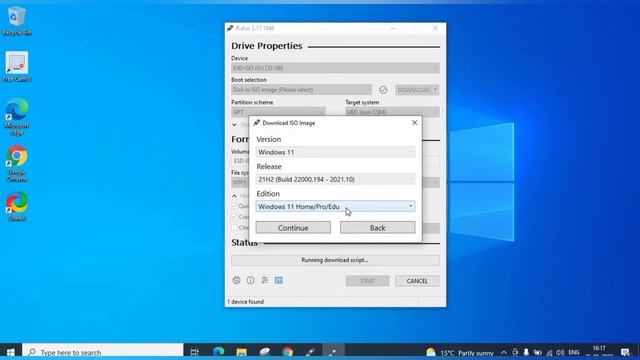The image size is (640, 360).
Task: Open Google Chrome from the taskbar
Action: tap(288, 352)
